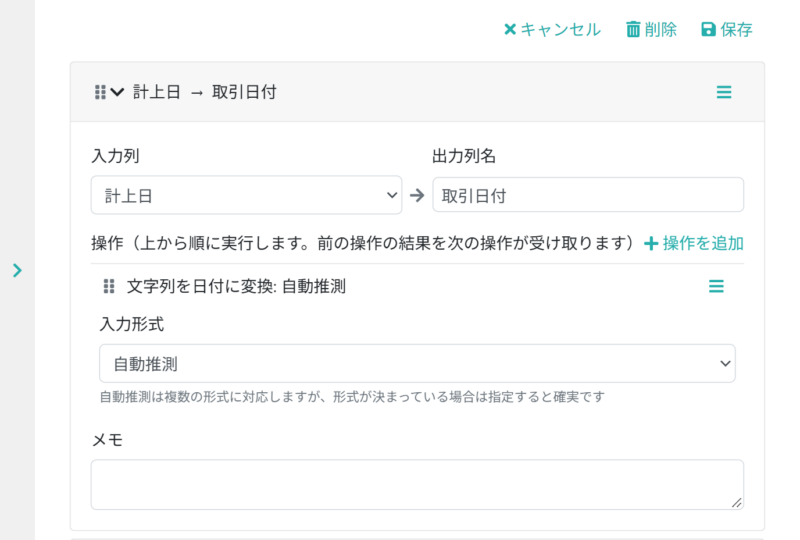
Task: Click the + 操作を追加 link
Action: pos(694,243)
